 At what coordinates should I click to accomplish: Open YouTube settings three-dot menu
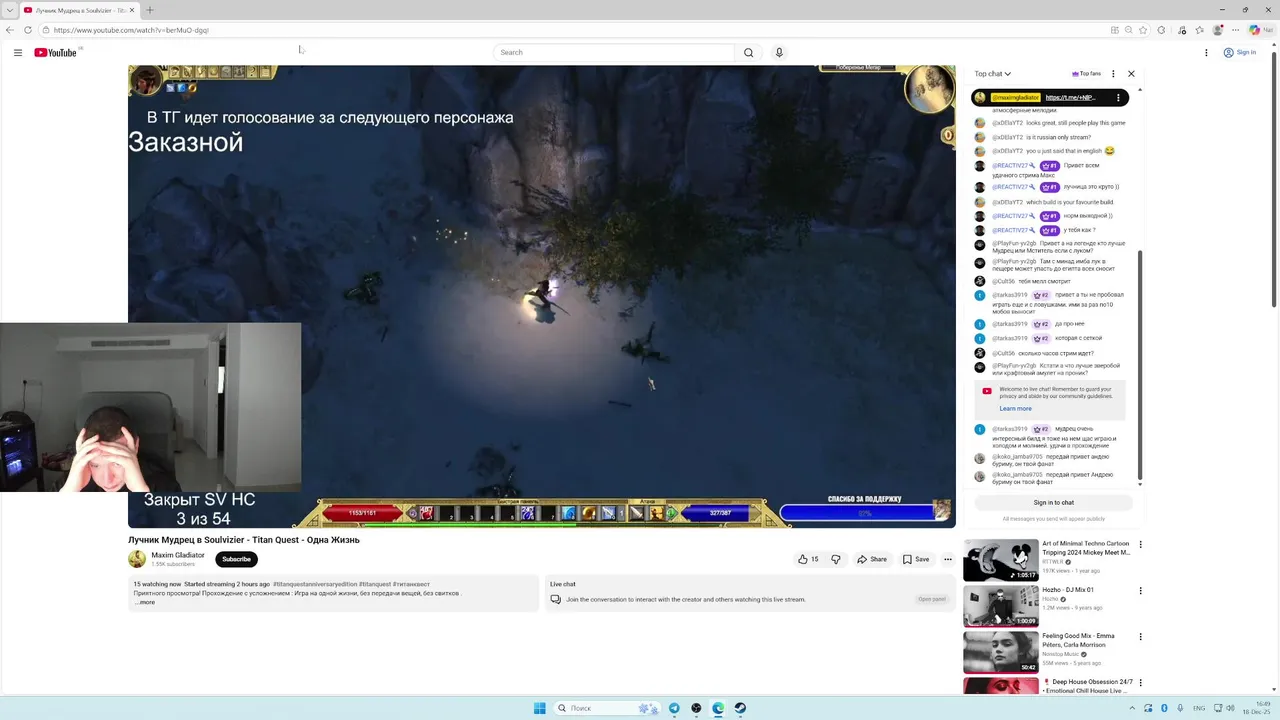[x=1206, y=52]
